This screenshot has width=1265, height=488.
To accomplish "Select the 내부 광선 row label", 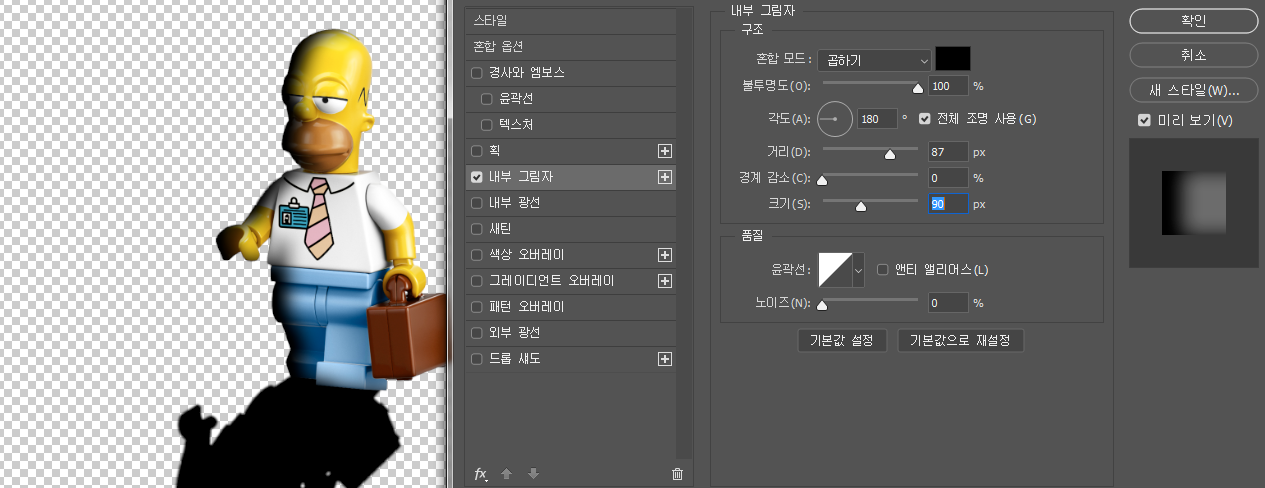I will click(x=514, y=203).
